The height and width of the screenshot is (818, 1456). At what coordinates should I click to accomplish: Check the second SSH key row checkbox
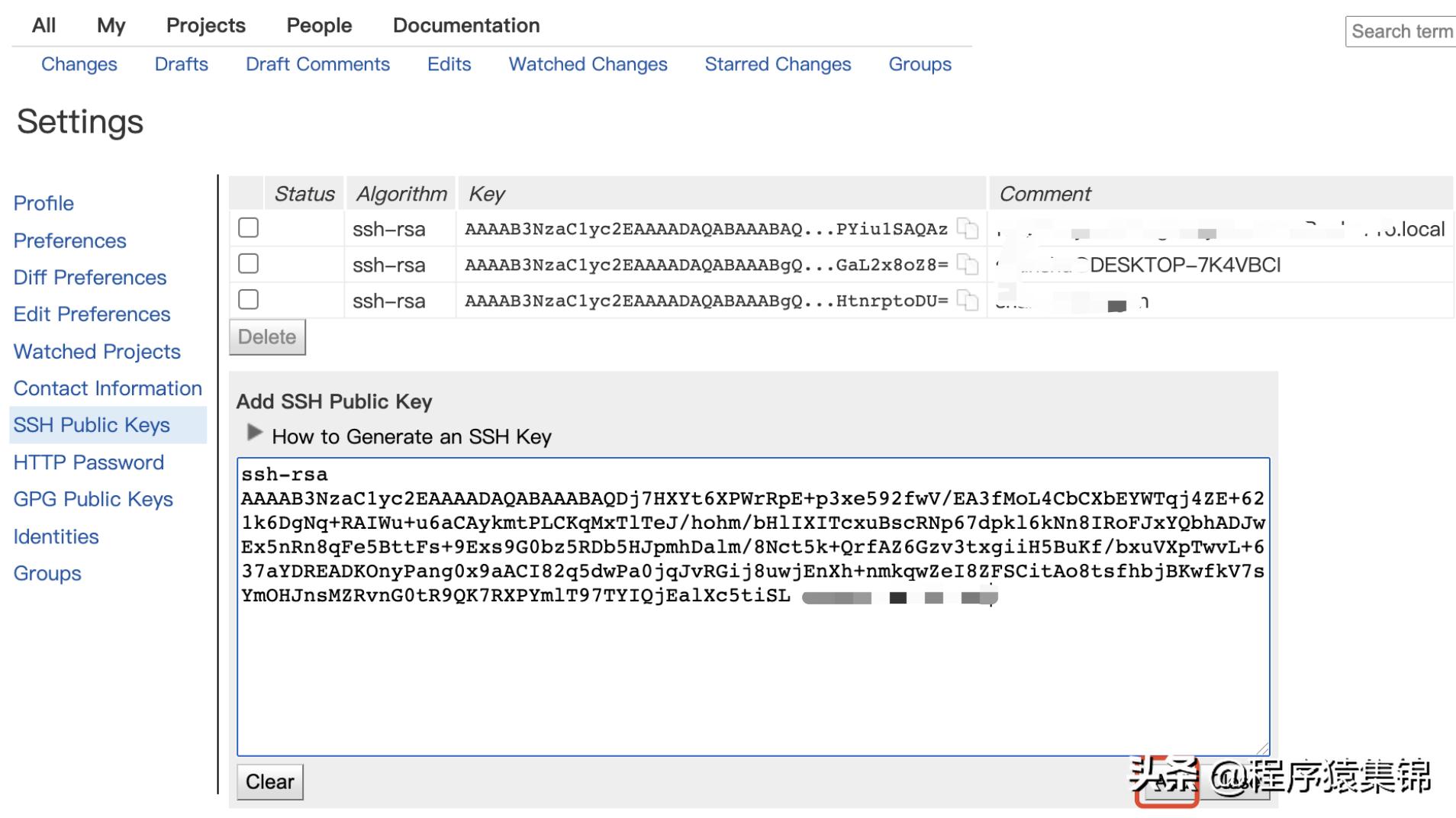click(x=247, y=262)
